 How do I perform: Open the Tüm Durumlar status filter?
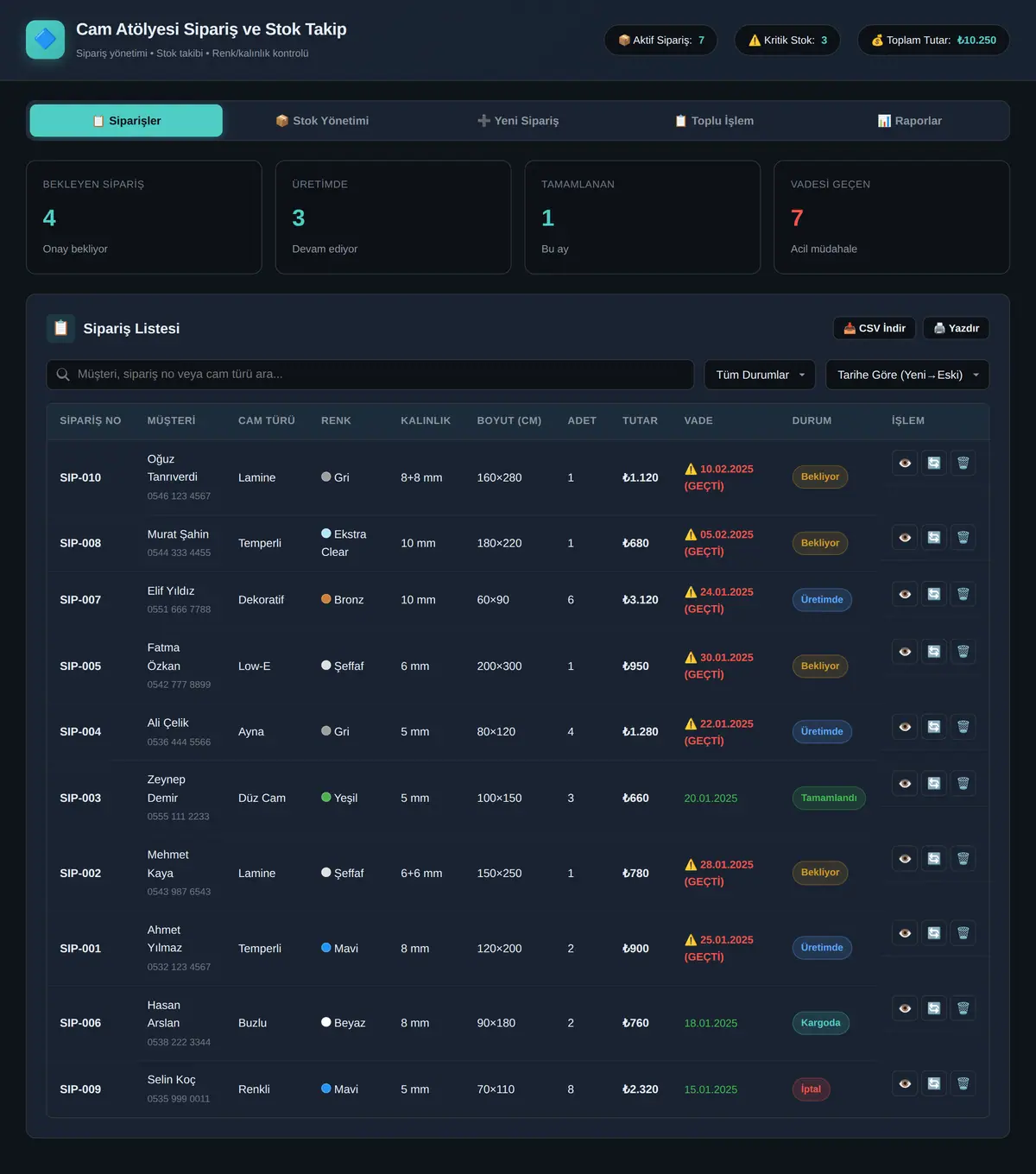pyautogui.click(x=760, y=375)
